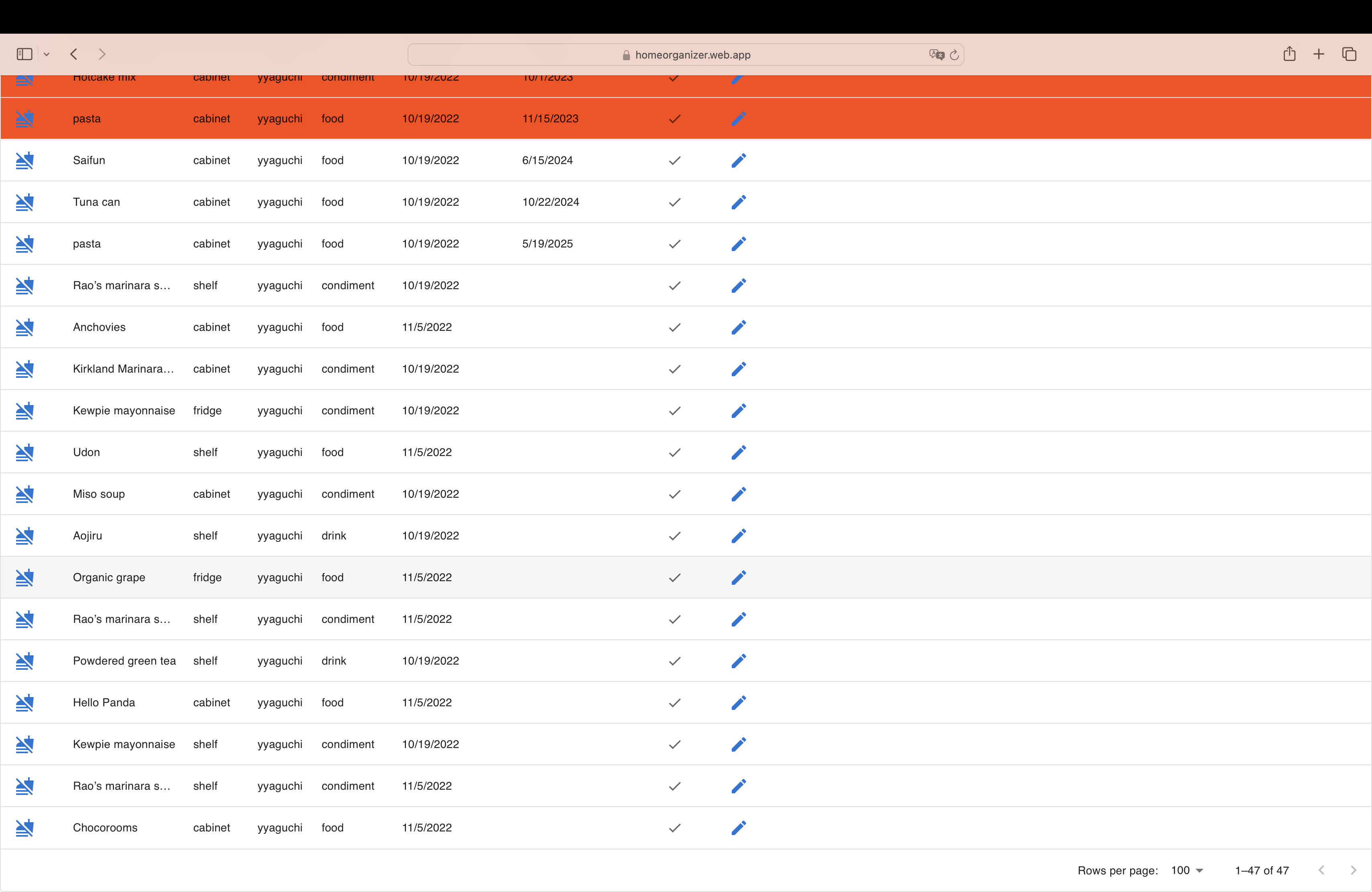Click the 6/15/2024 expiry date cell
The image size is (1372, 892).
(547, 160)
